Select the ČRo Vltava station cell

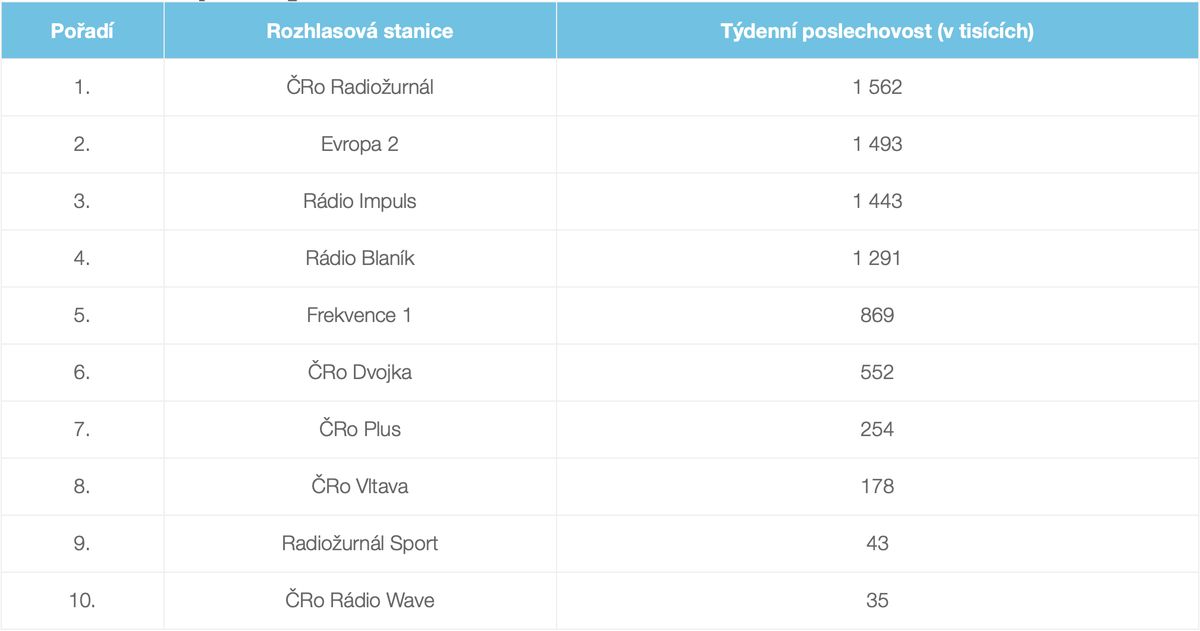360,486
